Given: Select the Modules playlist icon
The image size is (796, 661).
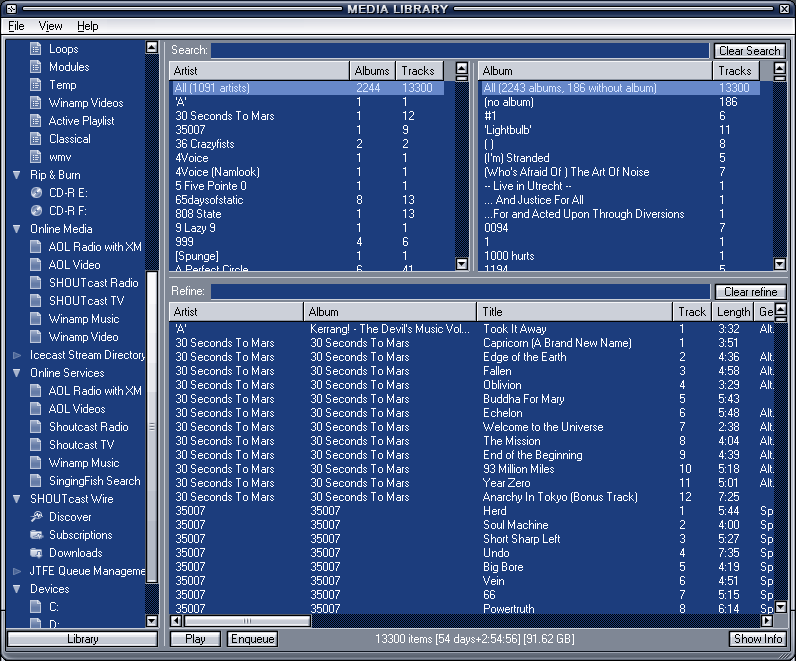Looking at the screenshot, I should [36, 67].
